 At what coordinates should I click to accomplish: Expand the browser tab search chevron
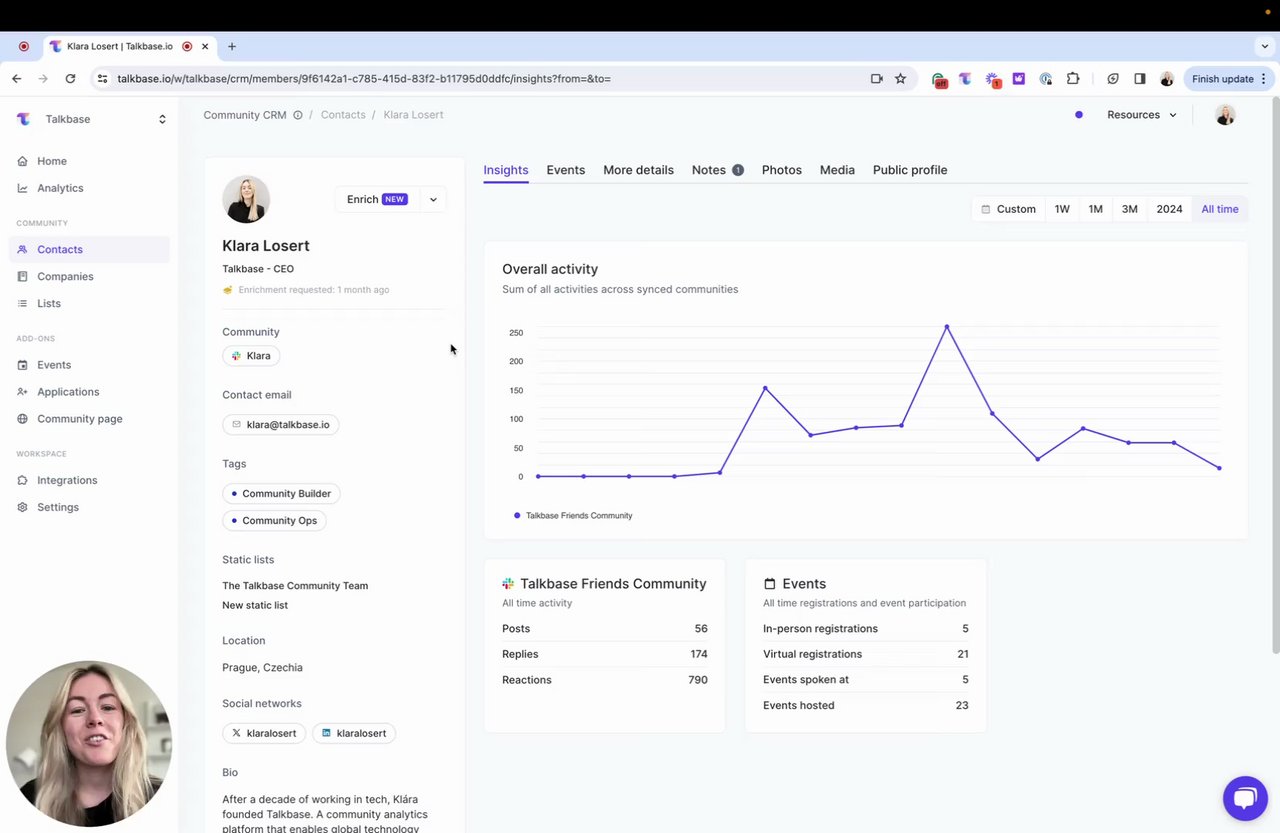coord(1265,46)
